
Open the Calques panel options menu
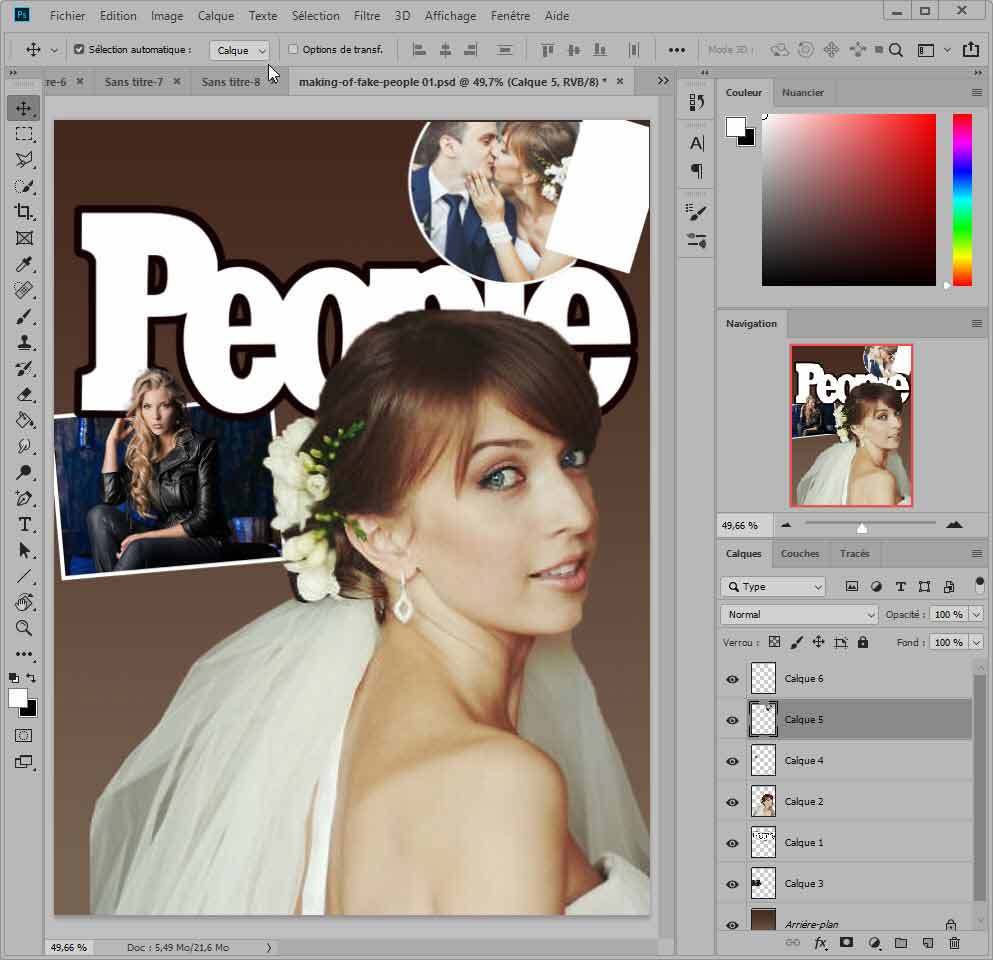tap(977, 553)
